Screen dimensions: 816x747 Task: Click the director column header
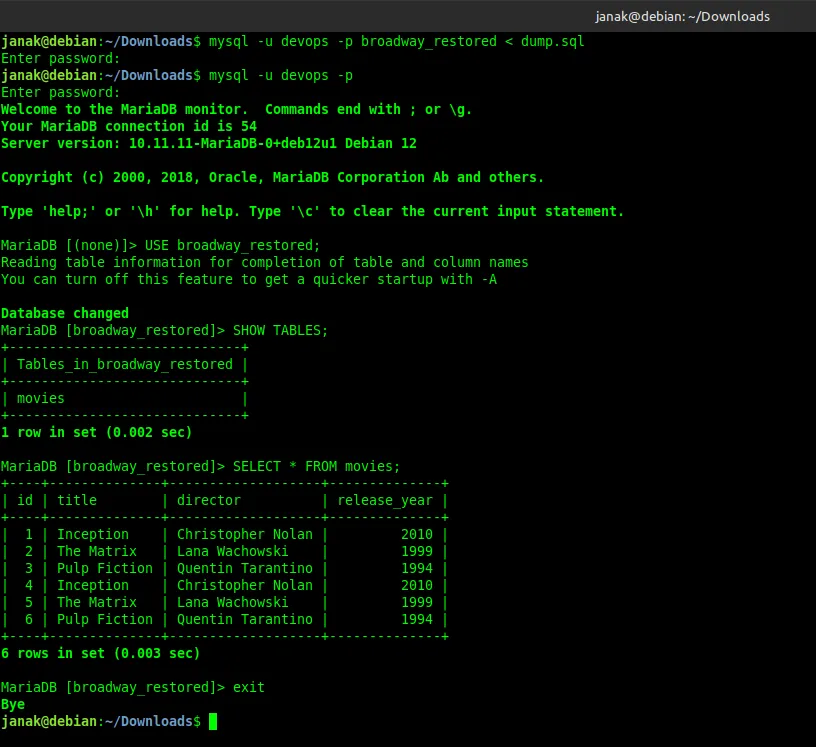coord(209,500)
